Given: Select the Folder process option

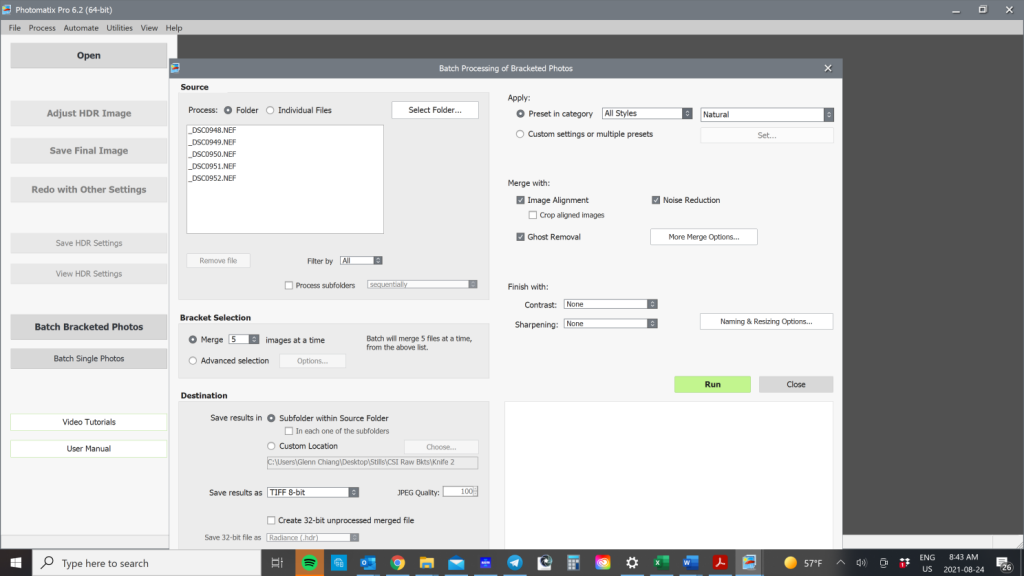Looking at the screenshot, I should [228, 110].
